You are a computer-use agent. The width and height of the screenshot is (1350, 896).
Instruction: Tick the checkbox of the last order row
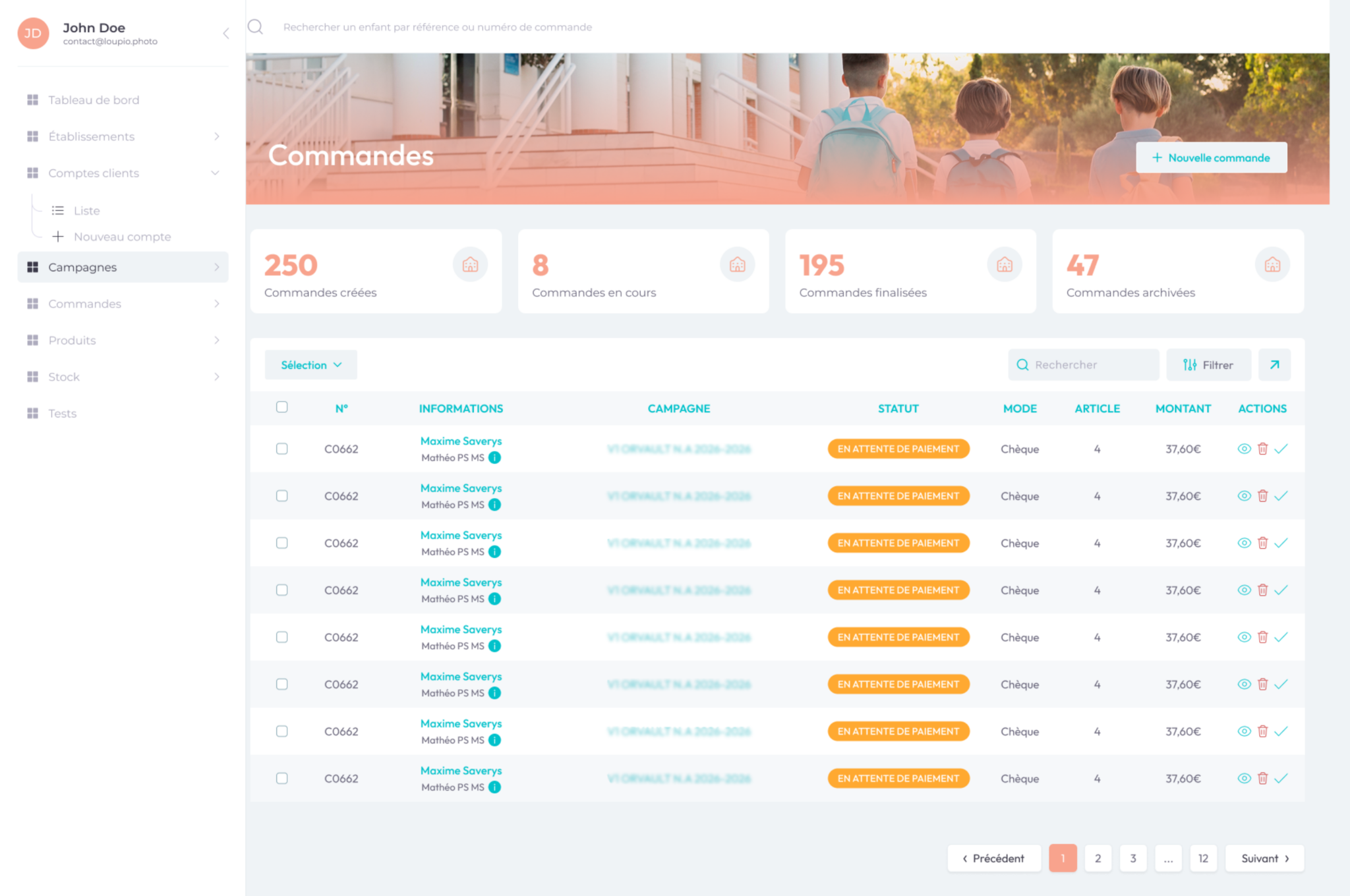[x=282, y=779]
